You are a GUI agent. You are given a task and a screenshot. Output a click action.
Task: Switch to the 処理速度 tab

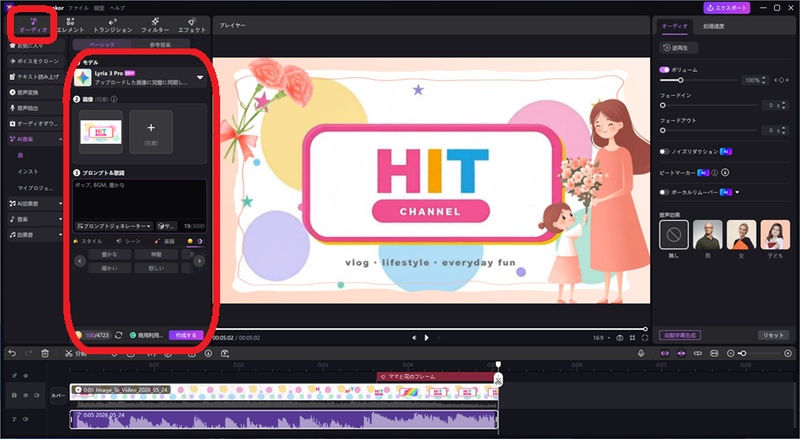tap(713, 26)
